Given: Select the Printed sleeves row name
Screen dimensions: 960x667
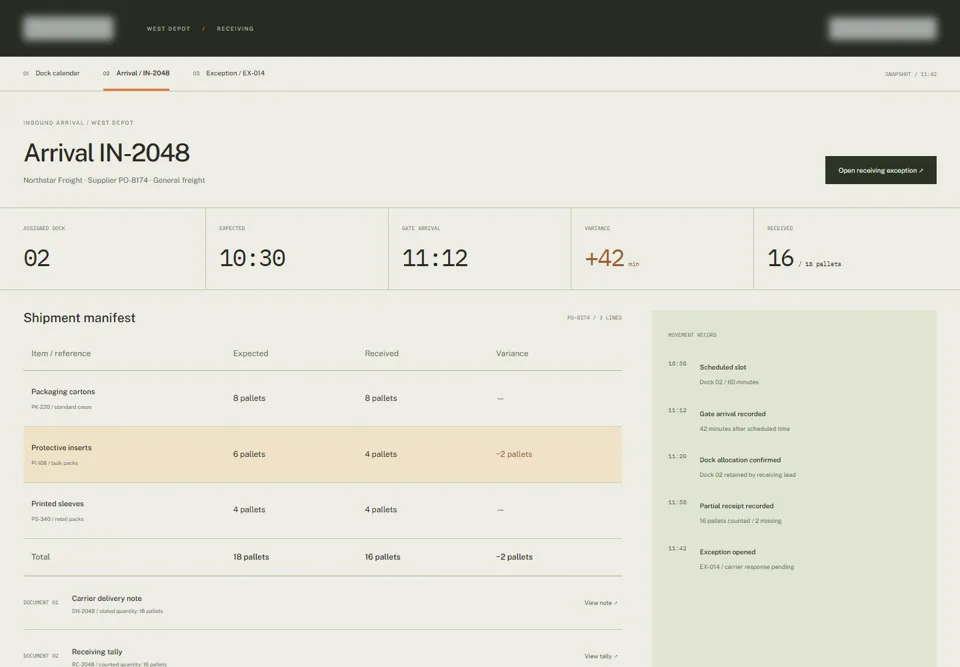Looking at the screenshot, I should tap(58, 503).
